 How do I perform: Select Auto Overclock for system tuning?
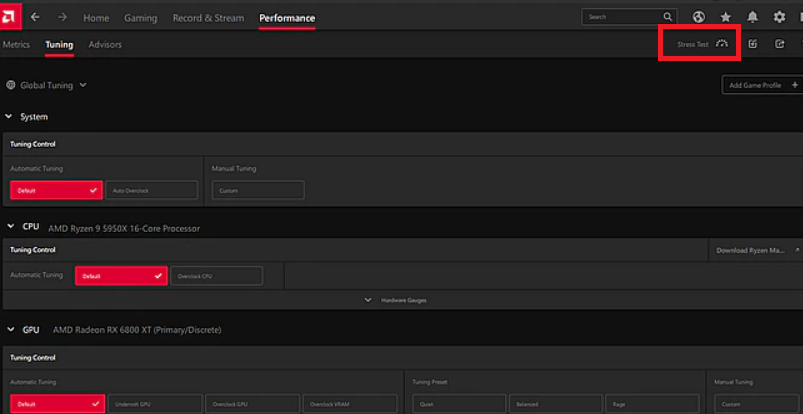152,190
